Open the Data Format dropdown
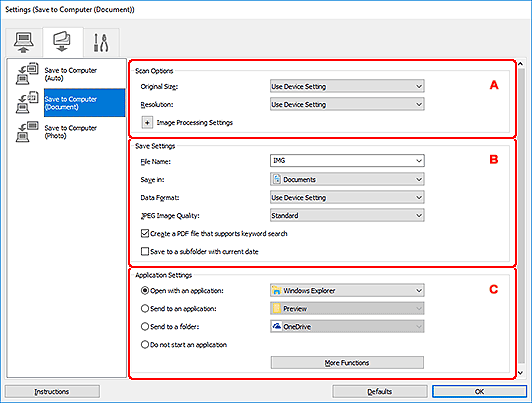This screenshot has height=403, width=532. [x=347, y=197]
